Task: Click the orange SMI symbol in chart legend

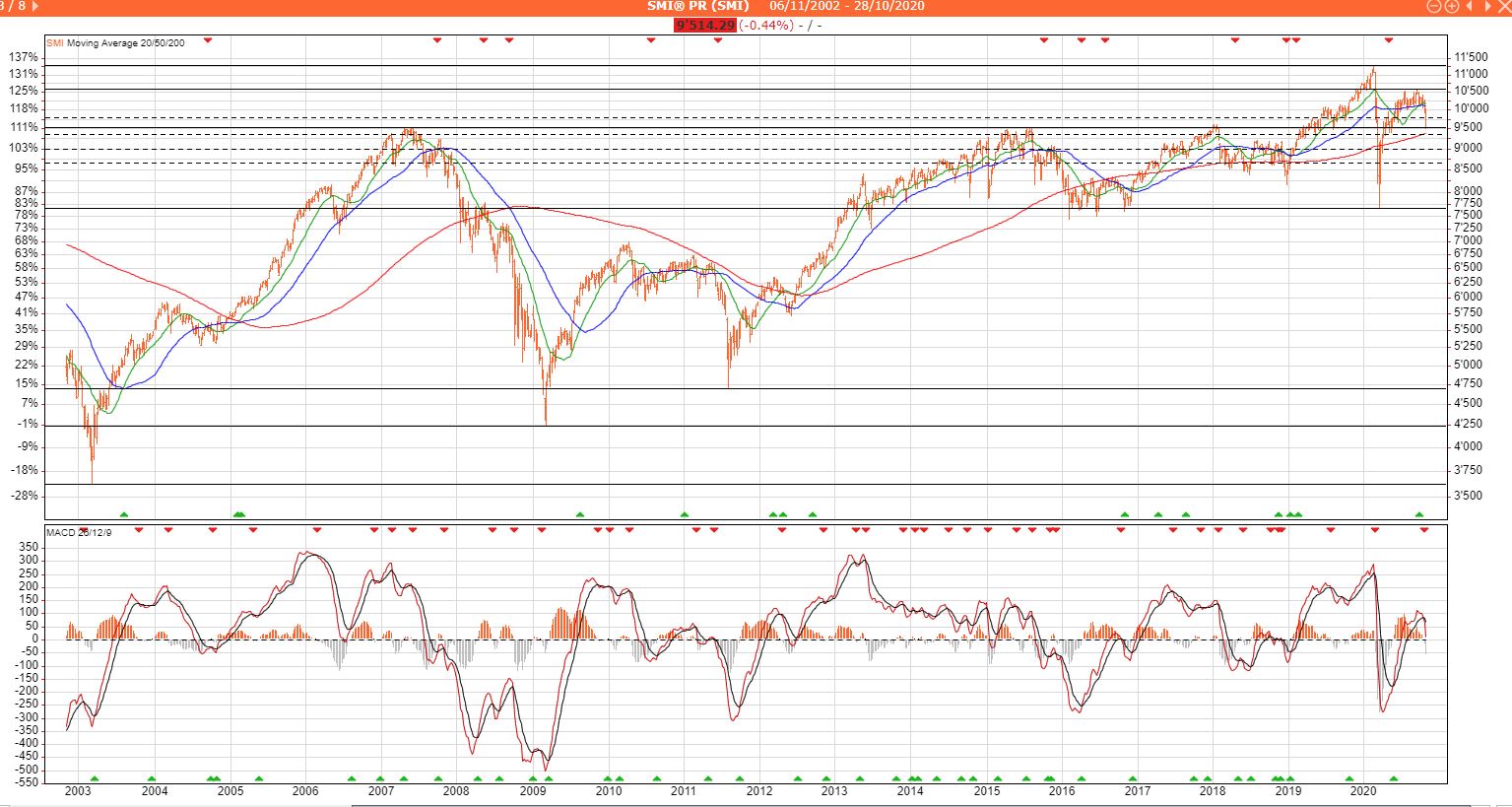Action: [55, 43]
